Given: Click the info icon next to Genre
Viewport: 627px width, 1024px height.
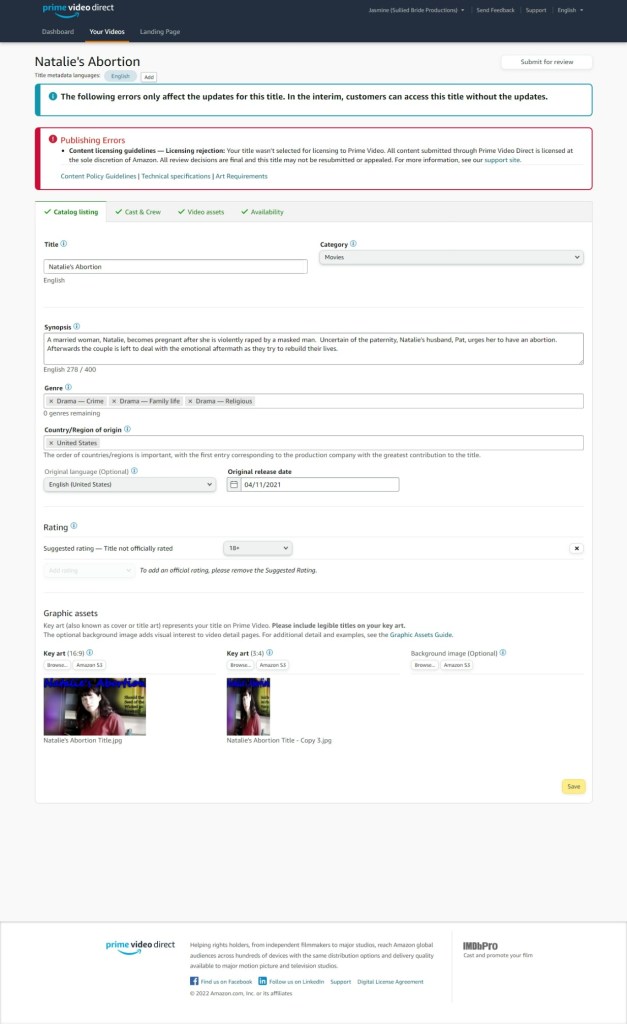Looking at the screenshot, I should coord(68,387).
